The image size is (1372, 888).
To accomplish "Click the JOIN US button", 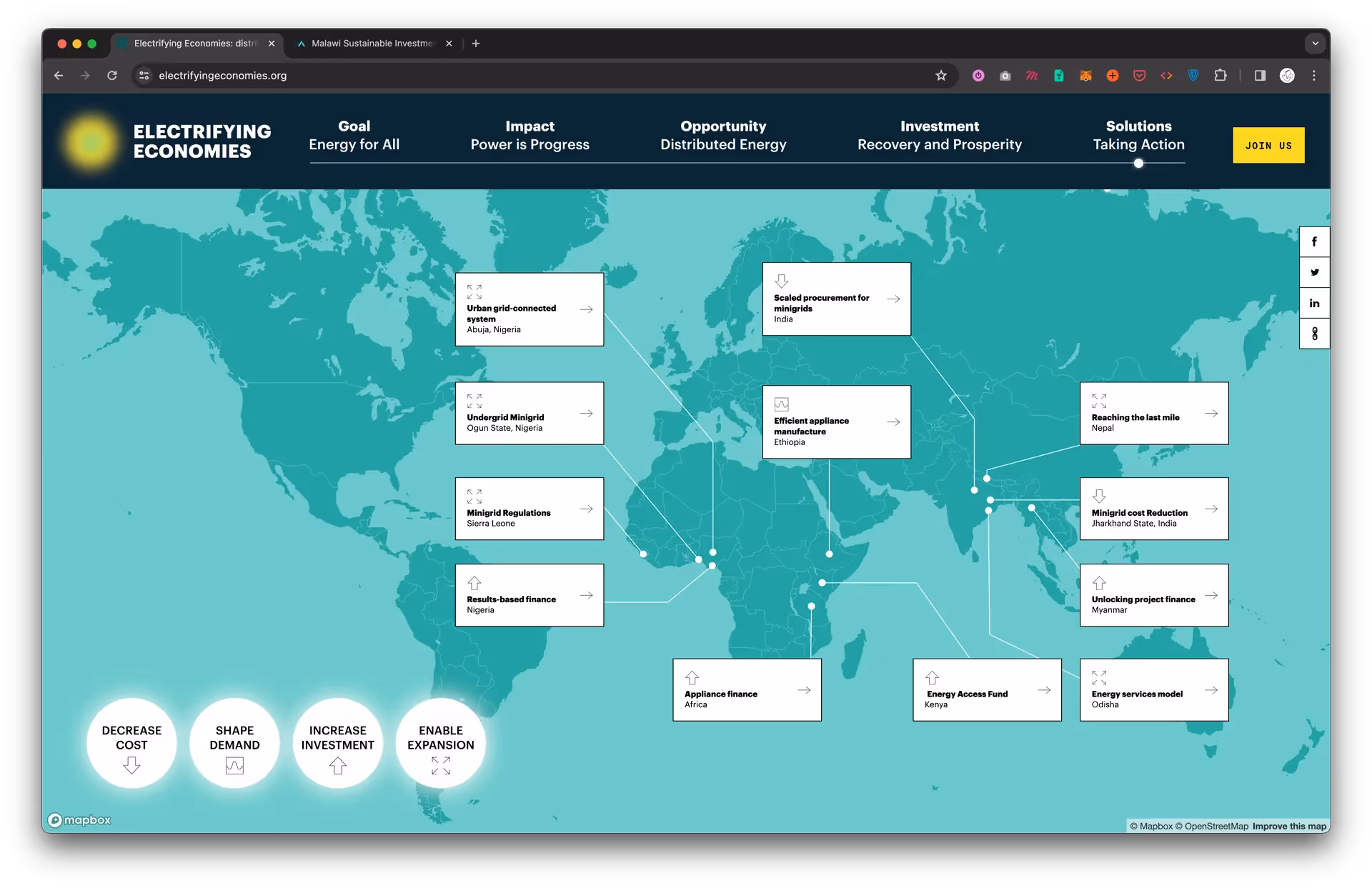I will [1268, 145].
